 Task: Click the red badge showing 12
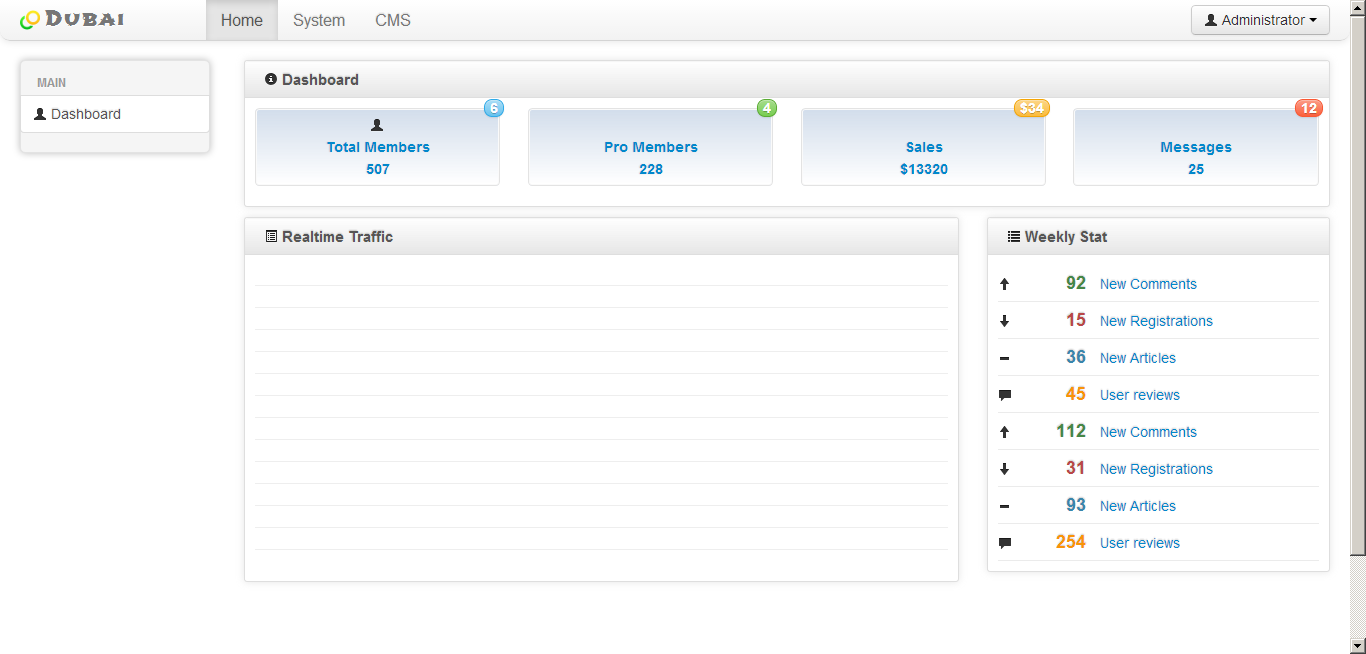[x=1309, y=108]
